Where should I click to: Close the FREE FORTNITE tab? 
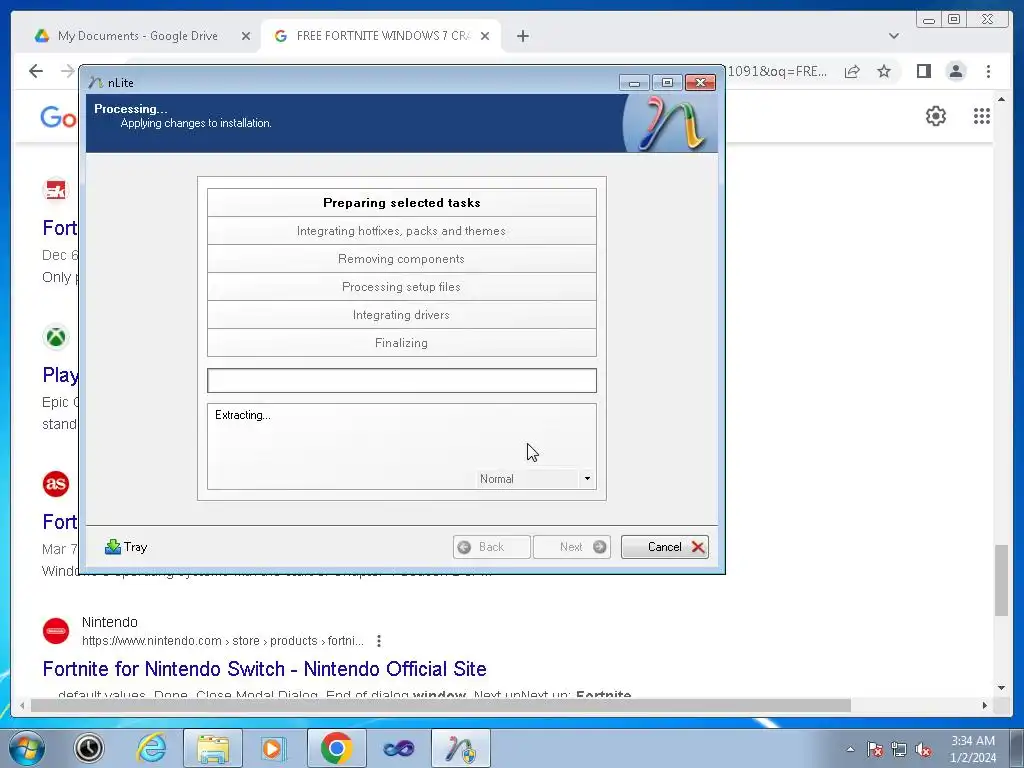485,36
